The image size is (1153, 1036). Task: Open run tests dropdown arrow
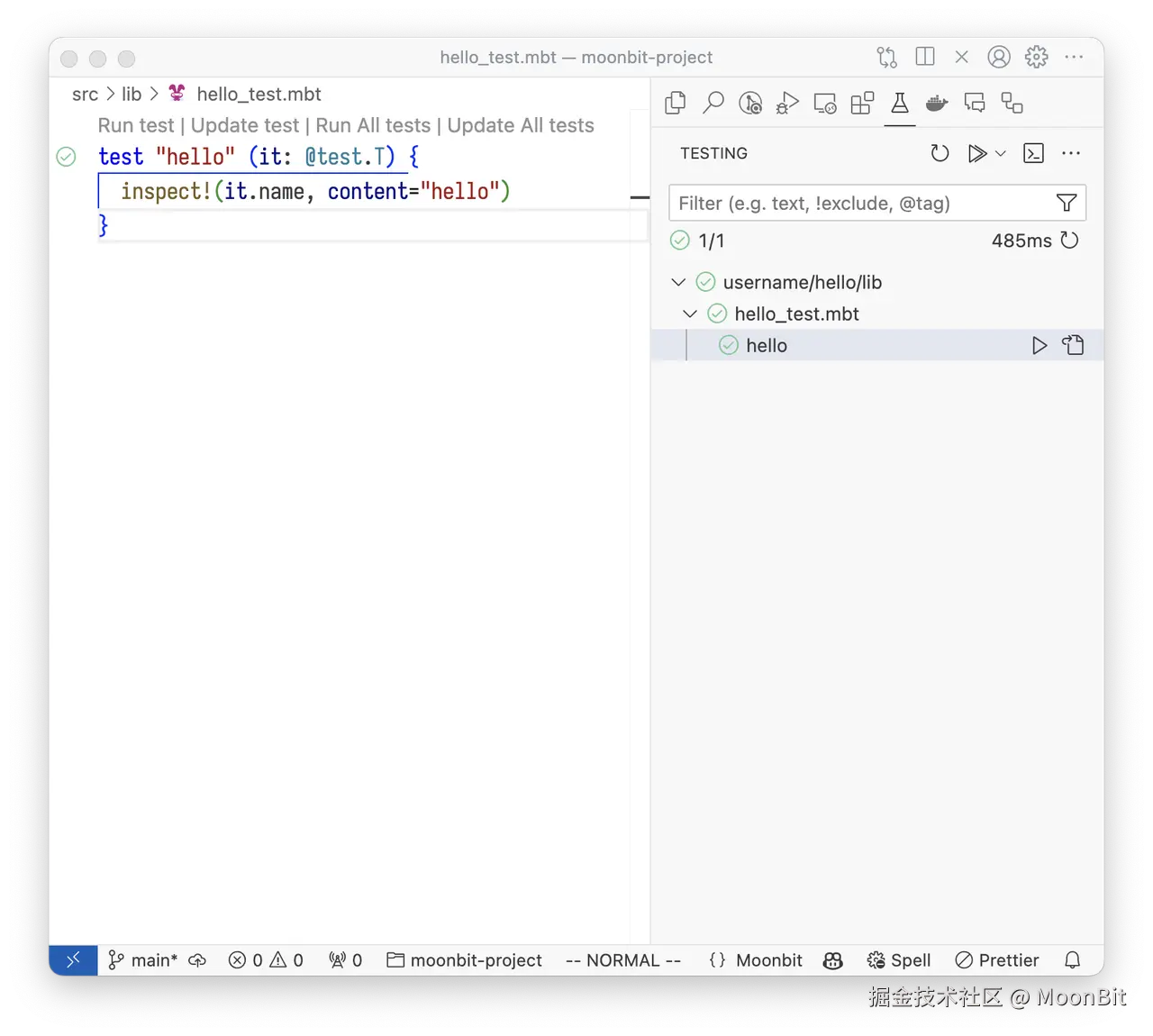(1000, 154)
